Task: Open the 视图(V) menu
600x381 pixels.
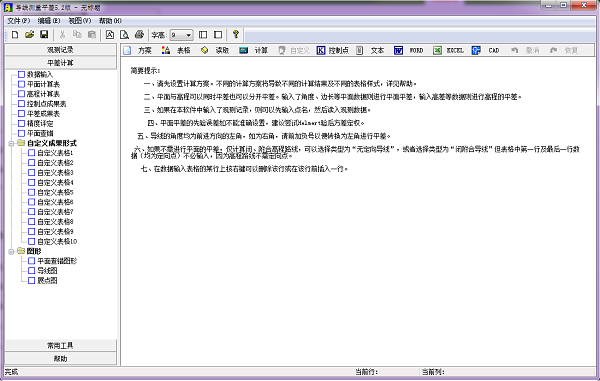Action: tap(80, 21)
